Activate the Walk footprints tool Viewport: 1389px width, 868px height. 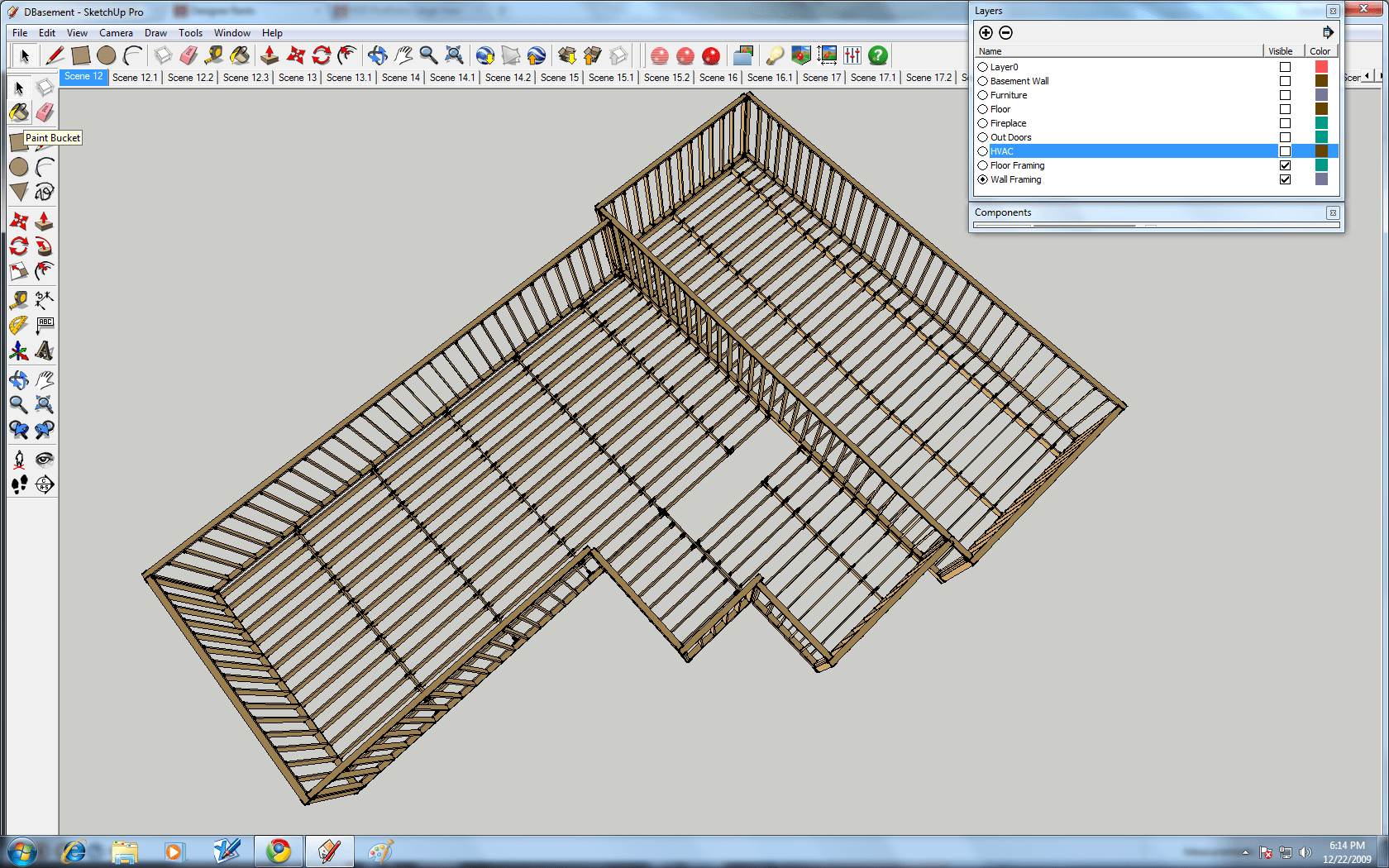point(19,484)
